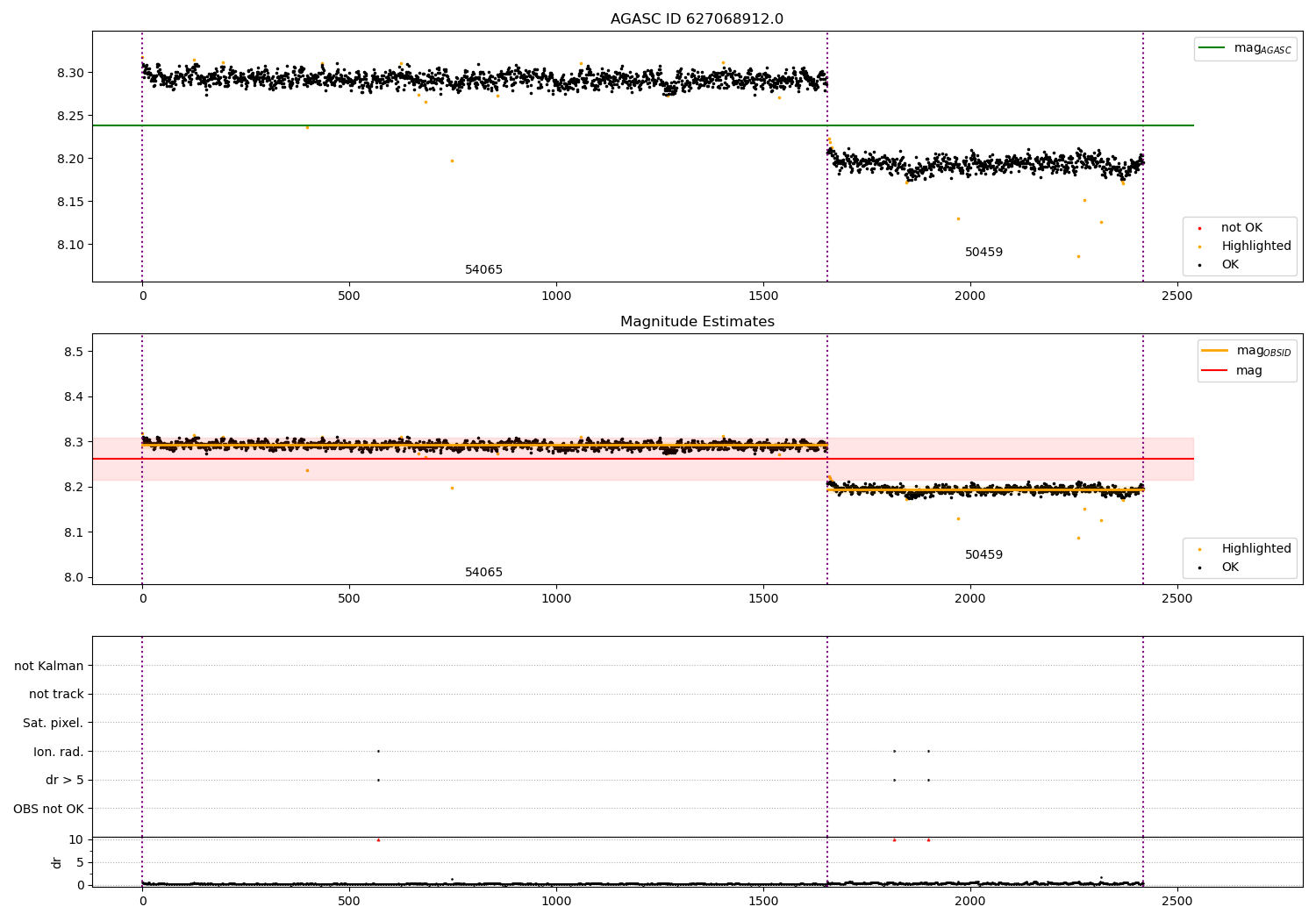
Task: Click the red mag line in middle plot
Action: [x=642, y=459]
